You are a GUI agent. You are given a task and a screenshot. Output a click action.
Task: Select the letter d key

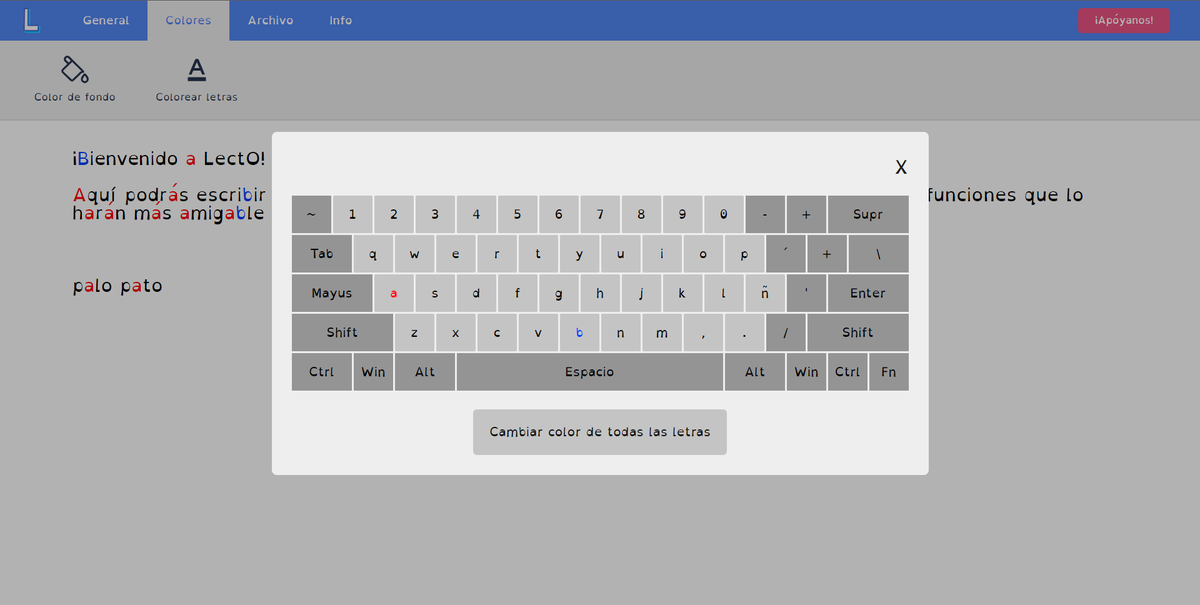click(x=476, y=293)
